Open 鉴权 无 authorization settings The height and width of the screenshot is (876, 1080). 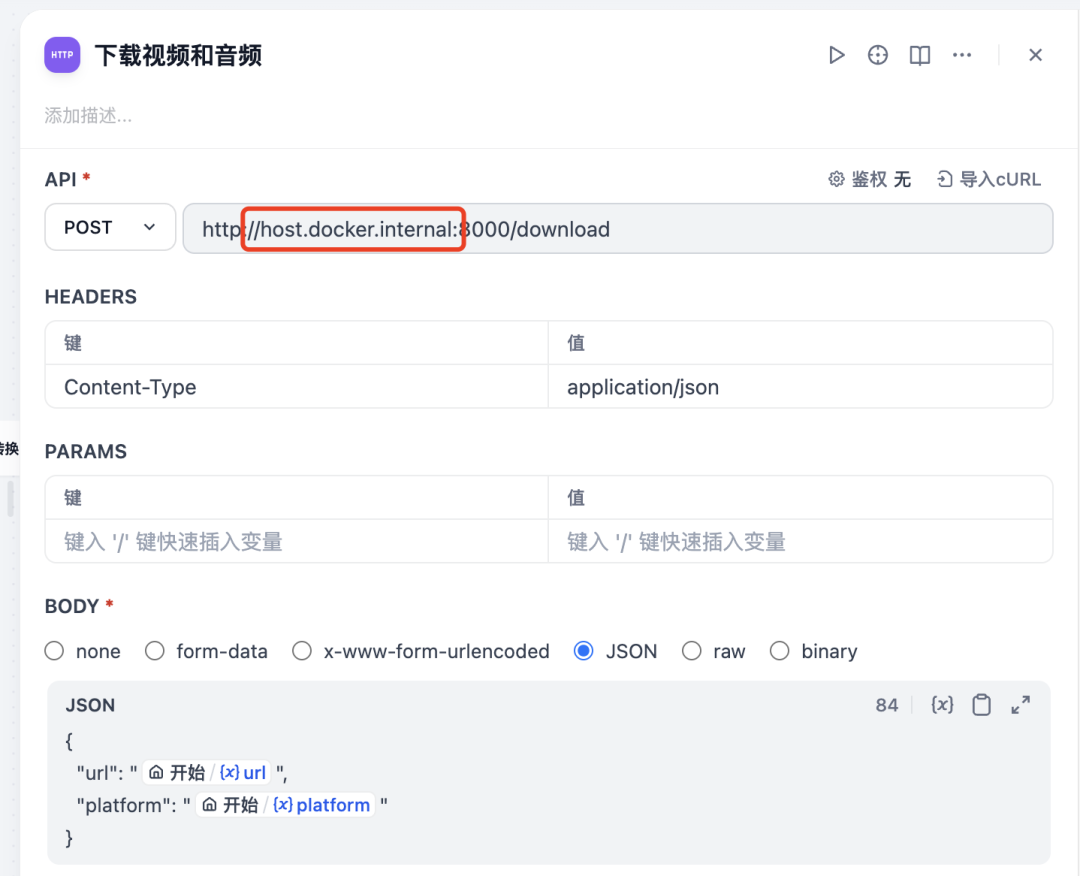pyautogui.click(x=869, y=180)
